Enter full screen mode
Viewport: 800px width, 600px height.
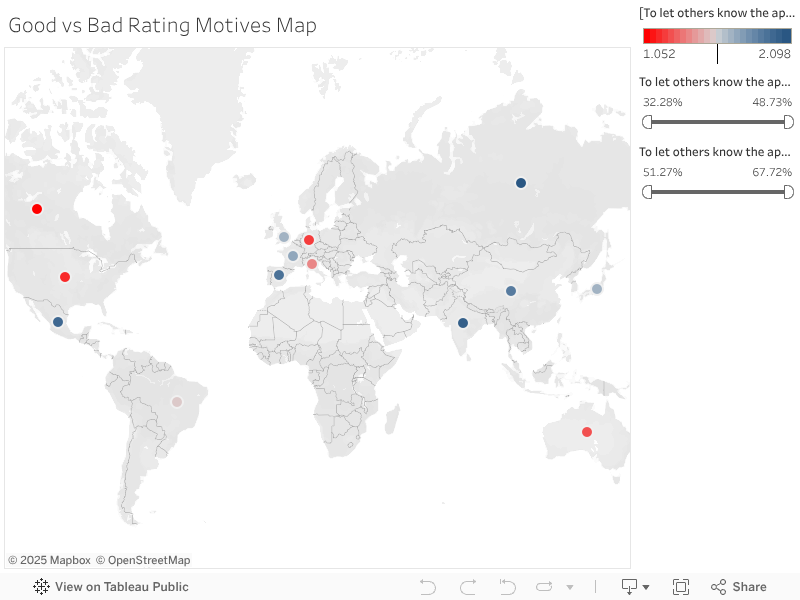681,587
